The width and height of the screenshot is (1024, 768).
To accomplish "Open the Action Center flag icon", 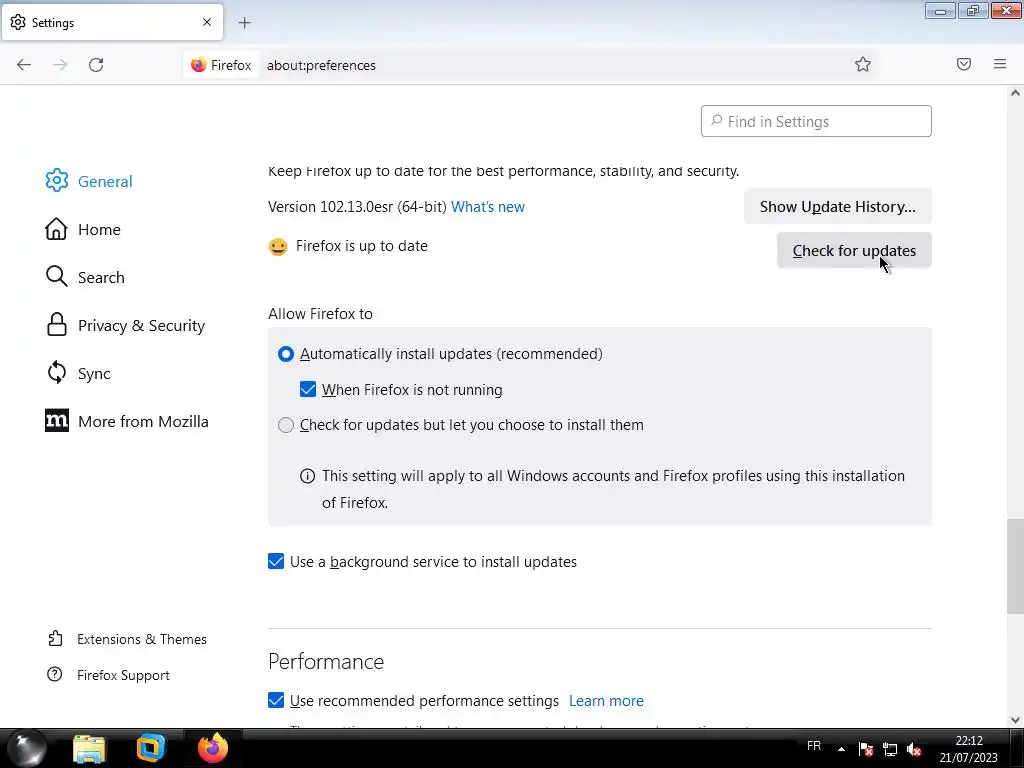I will point(866,749).
